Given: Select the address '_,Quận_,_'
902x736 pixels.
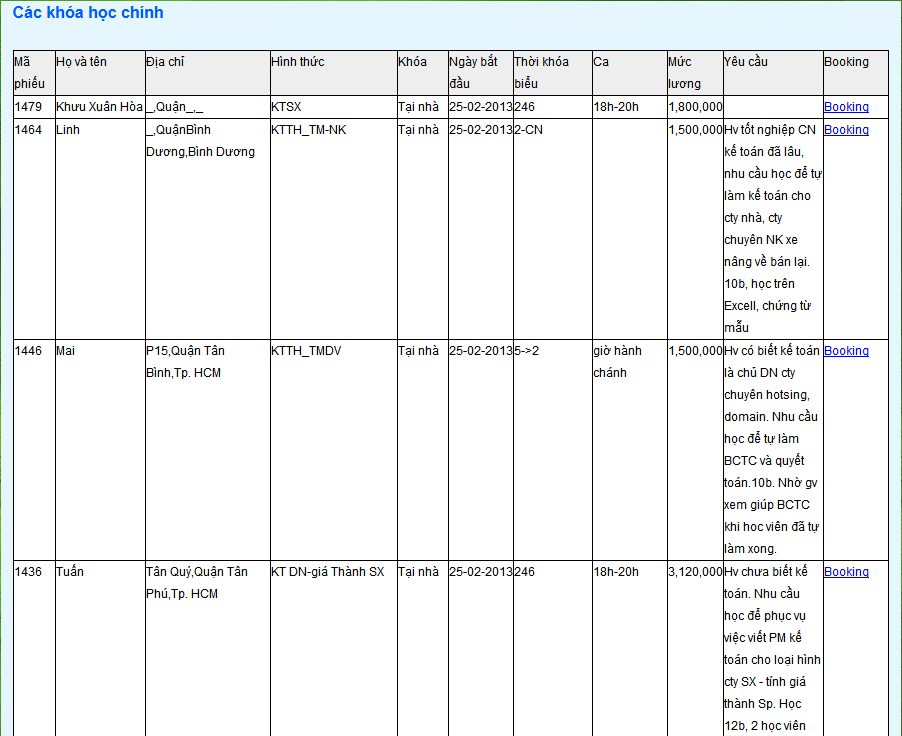Looking at the screenshot, I should tap(174, 107).
